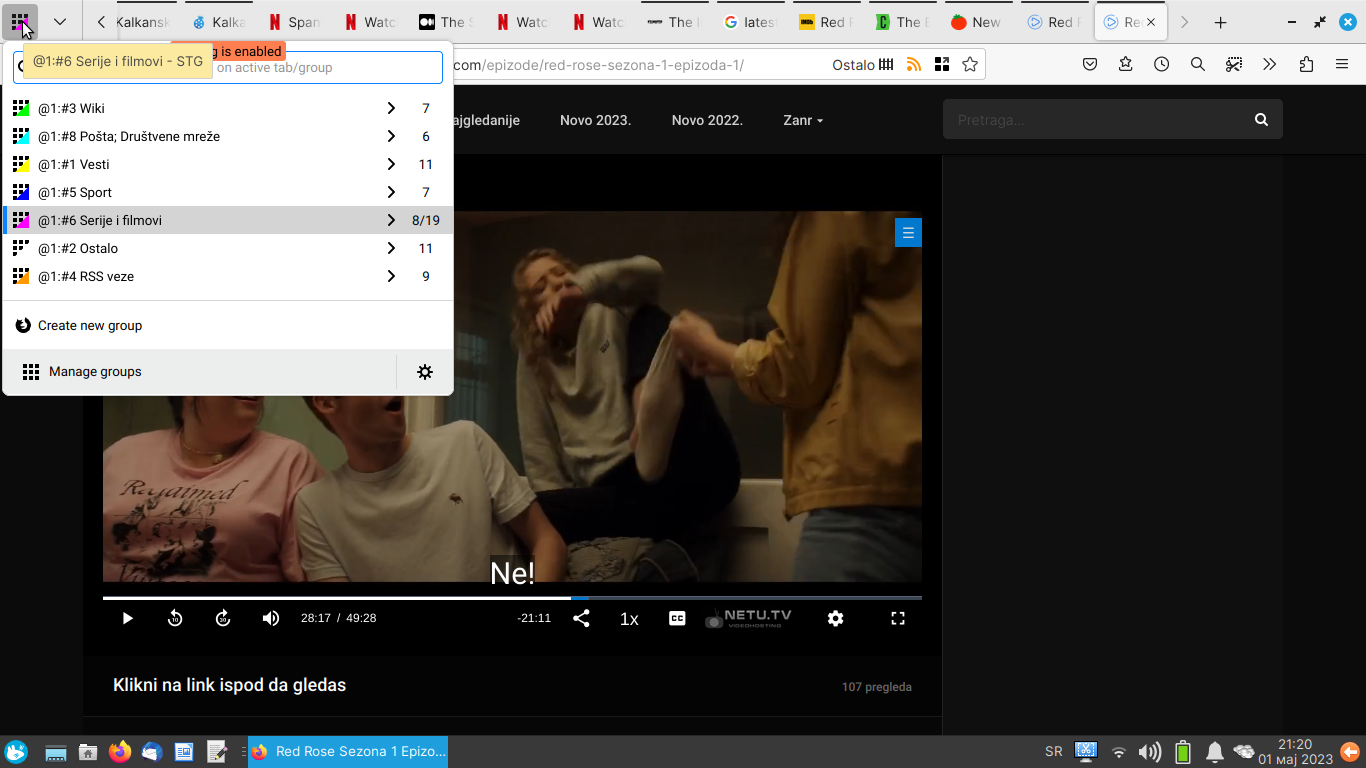
Task: Bookmark this page with the star icon
Action: click(970, 65)
